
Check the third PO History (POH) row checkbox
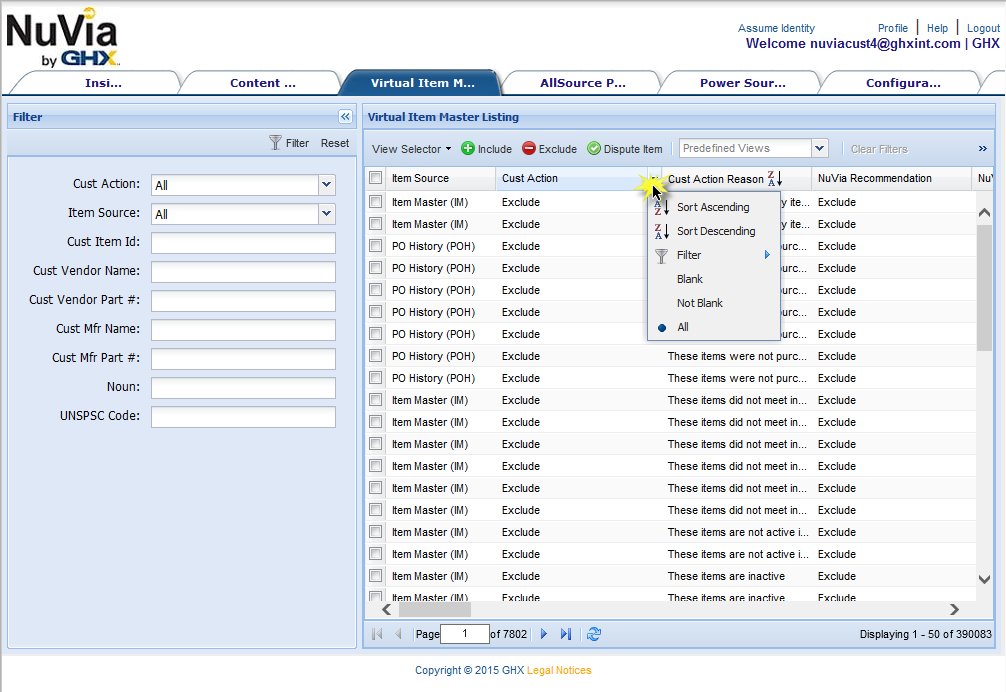(376, 290)
